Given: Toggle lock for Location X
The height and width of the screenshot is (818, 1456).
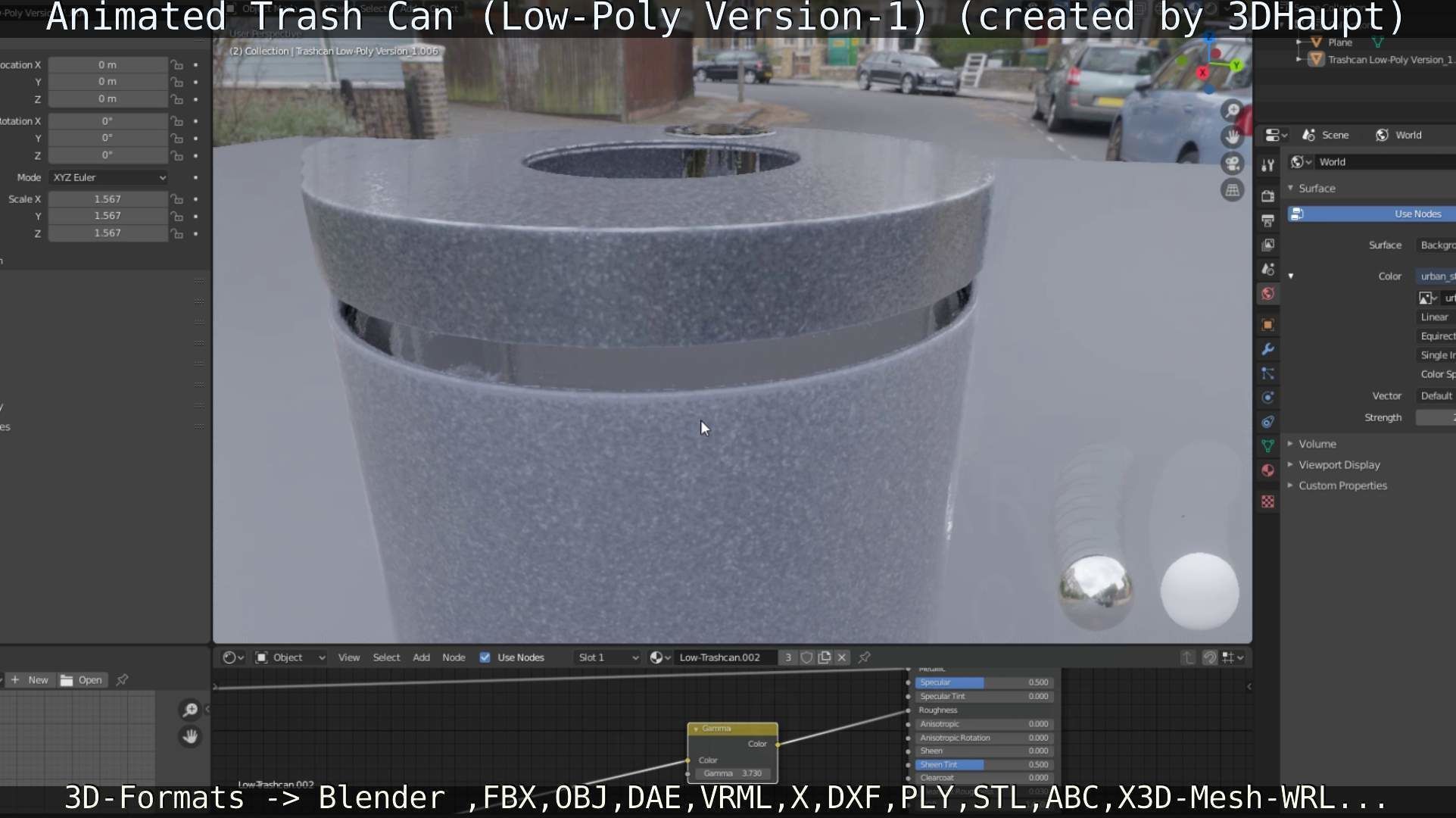Looking at the screenshot, I should (x=176, y=65).
